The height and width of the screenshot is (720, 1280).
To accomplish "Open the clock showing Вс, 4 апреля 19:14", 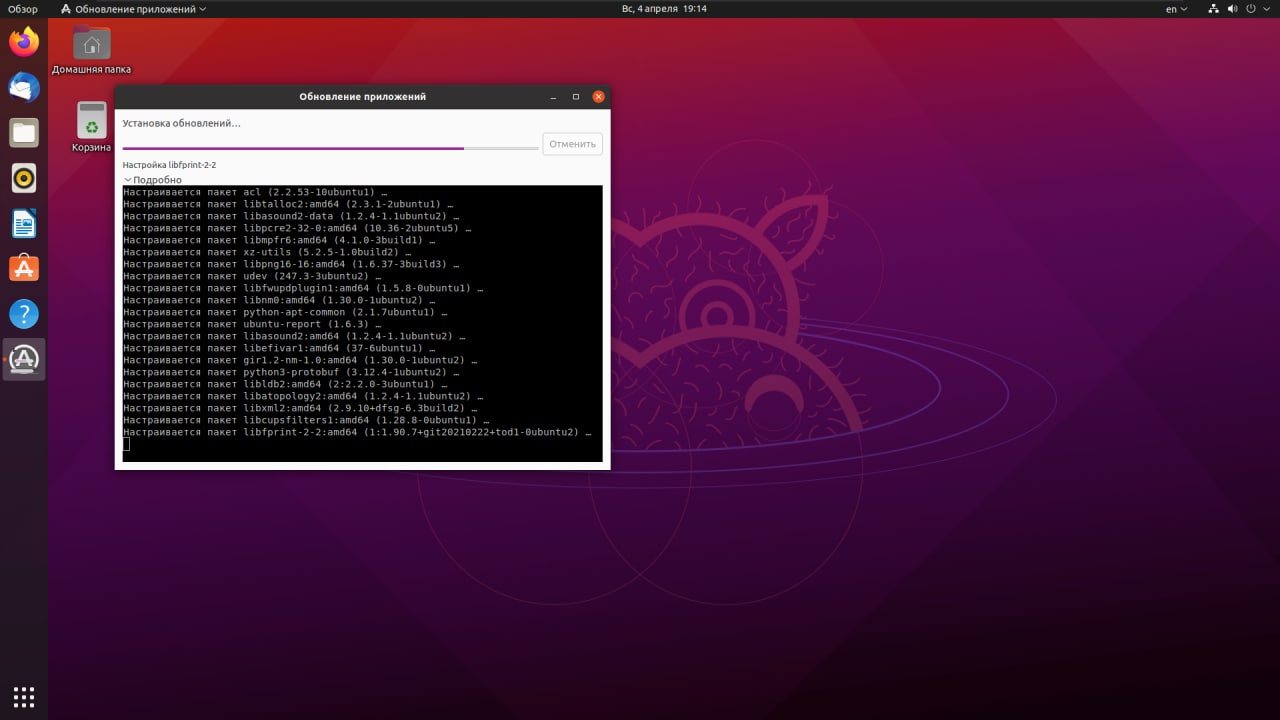I will pos(664,9).
